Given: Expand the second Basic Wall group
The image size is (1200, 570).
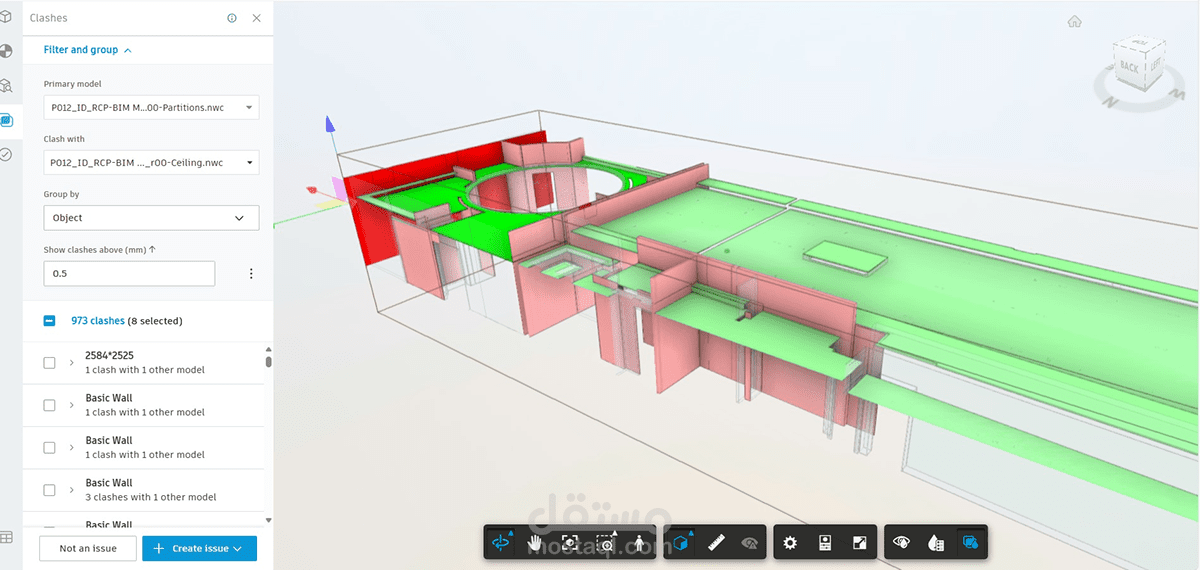Looking at the screenshot, I should pyautogui.click(x=72, y=448).
